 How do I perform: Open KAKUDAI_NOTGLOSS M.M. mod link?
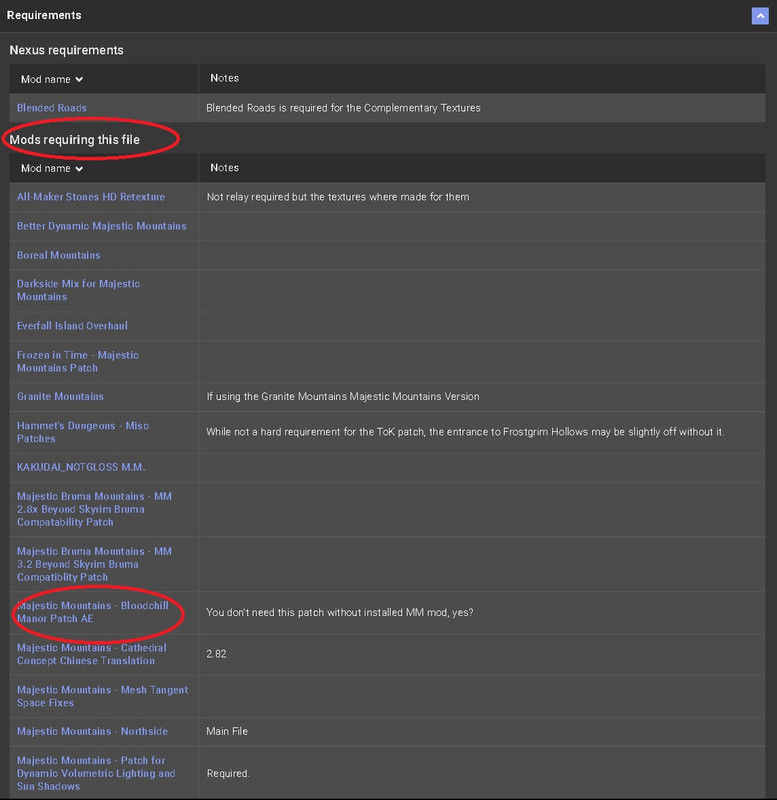point(81,467)
